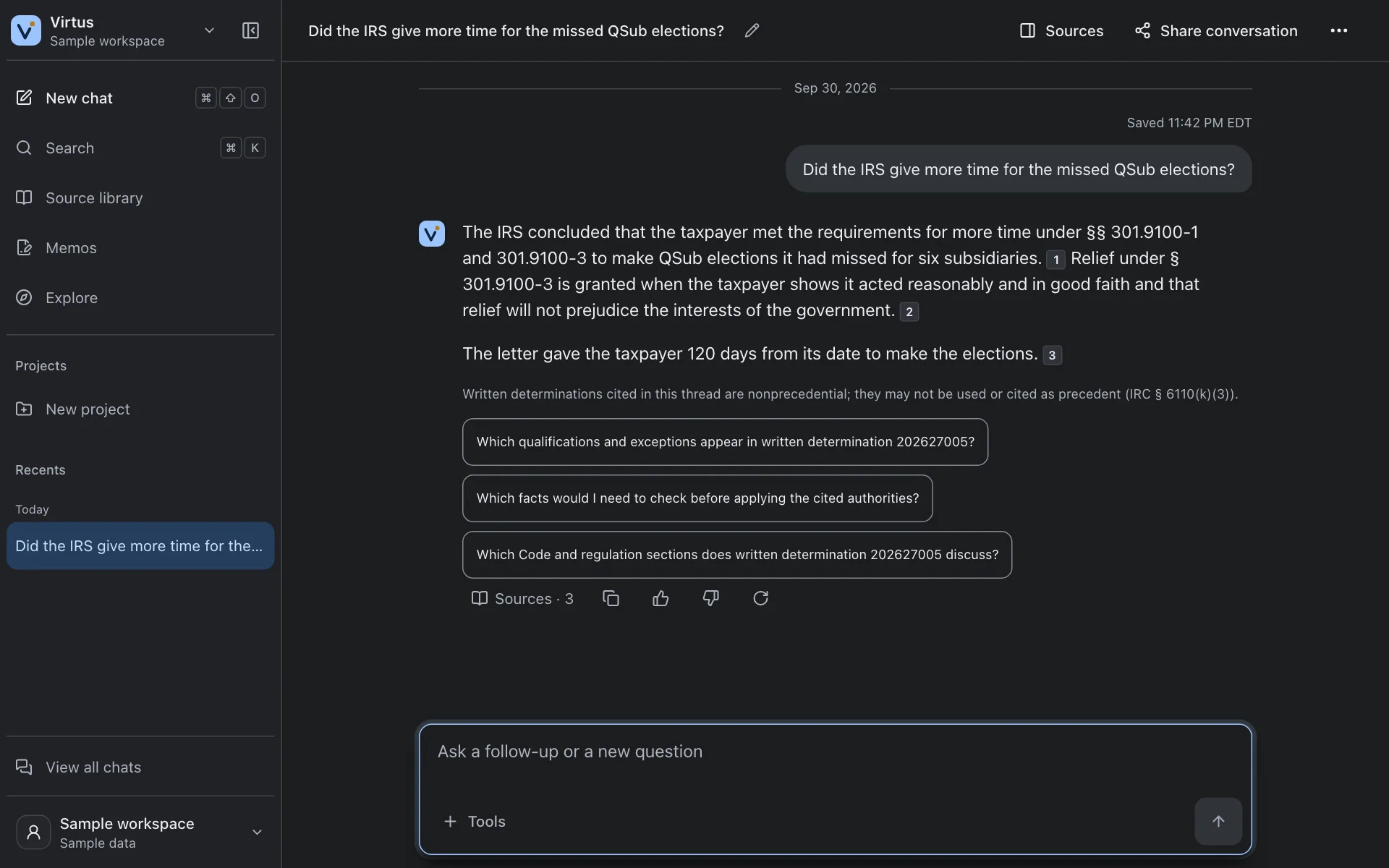Edit the conversation title with pencil icon
Image resolution: width=1389 pixels, height=868 pixels.
(x=752, y=30)
